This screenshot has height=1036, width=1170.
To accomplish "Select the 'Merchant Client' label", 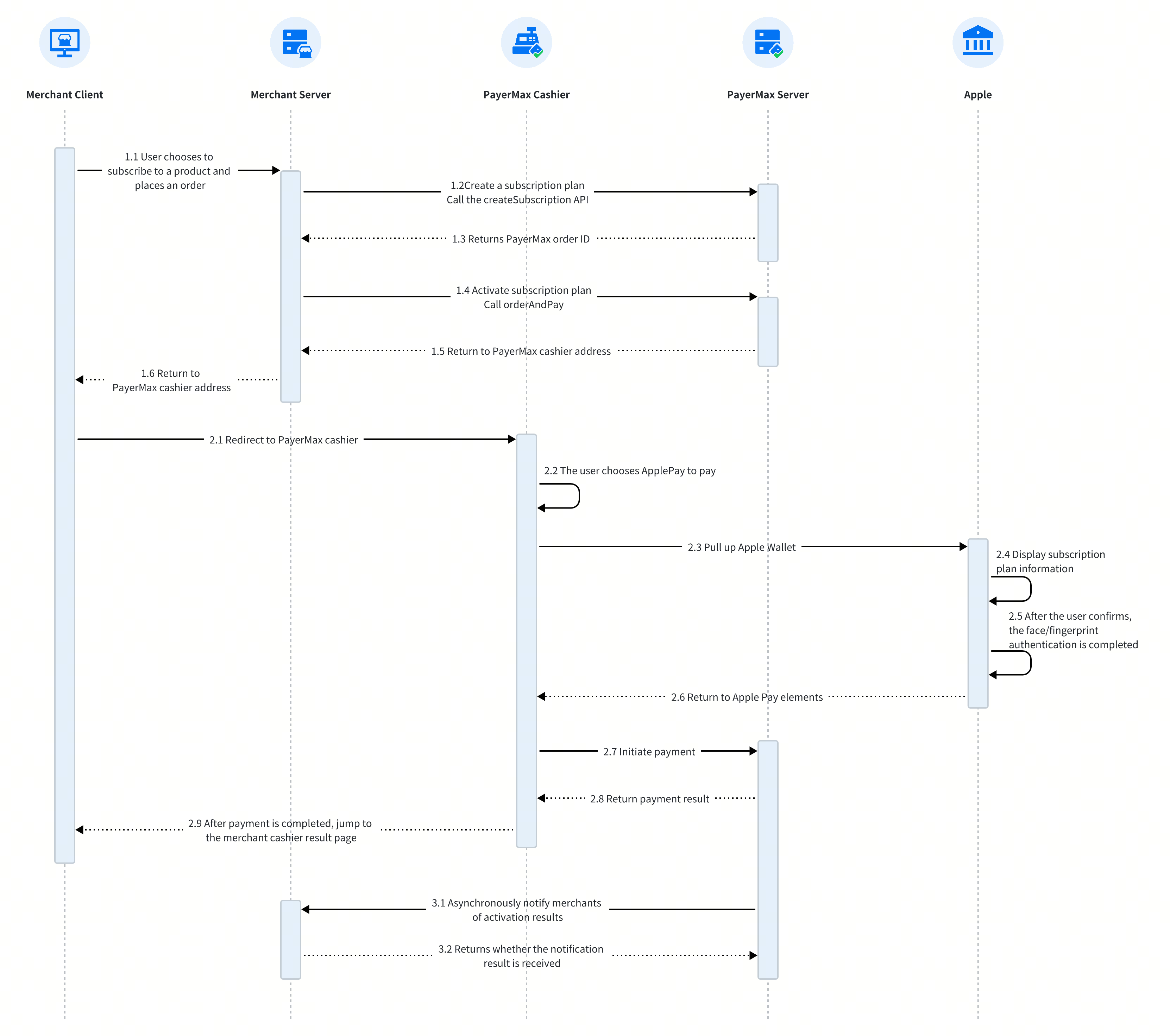I will click(65, 94).
